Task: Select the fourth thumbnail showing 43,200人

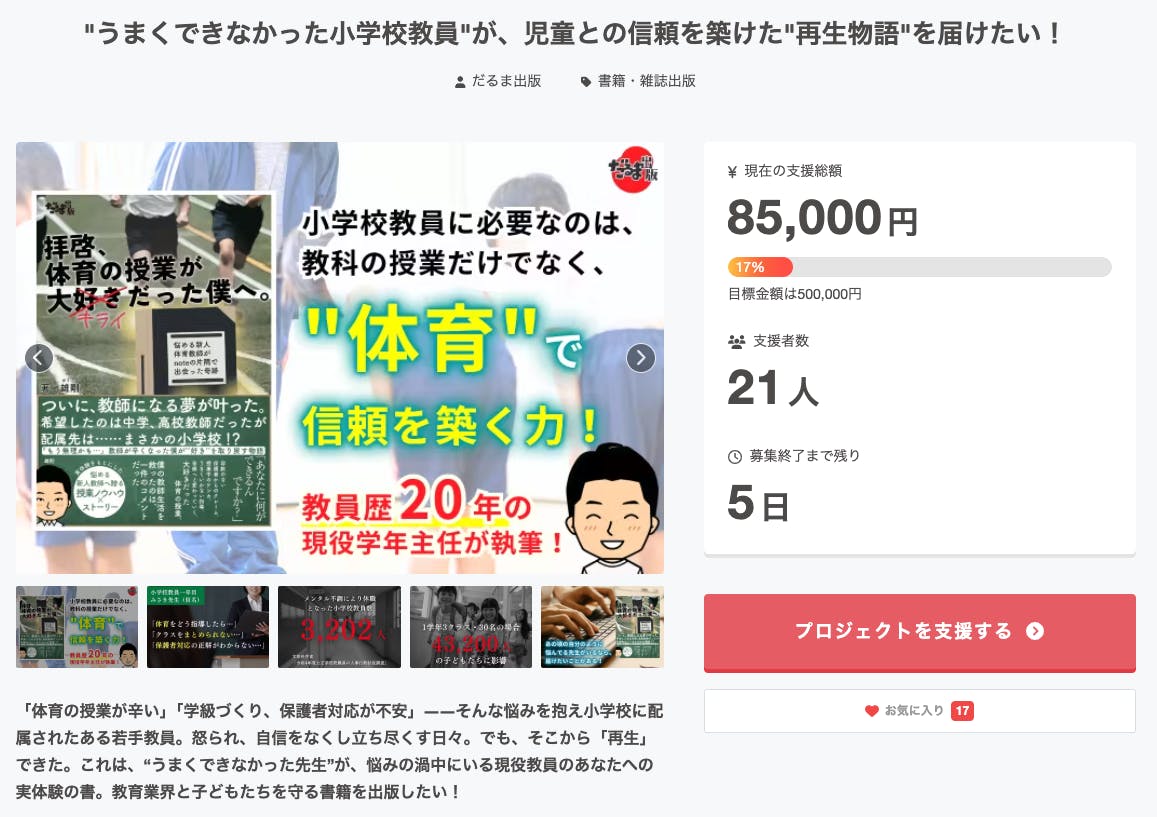Action: tap(471, 627)
